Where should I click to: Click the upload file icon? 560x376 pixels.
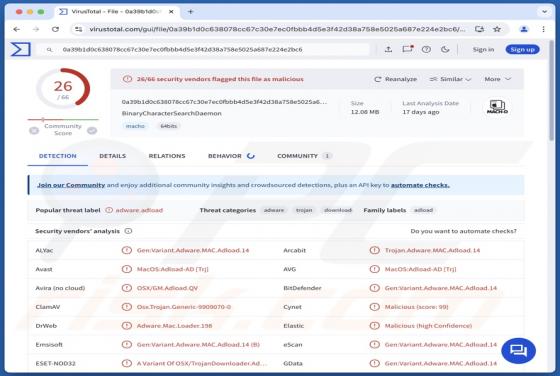pos(389,49)
